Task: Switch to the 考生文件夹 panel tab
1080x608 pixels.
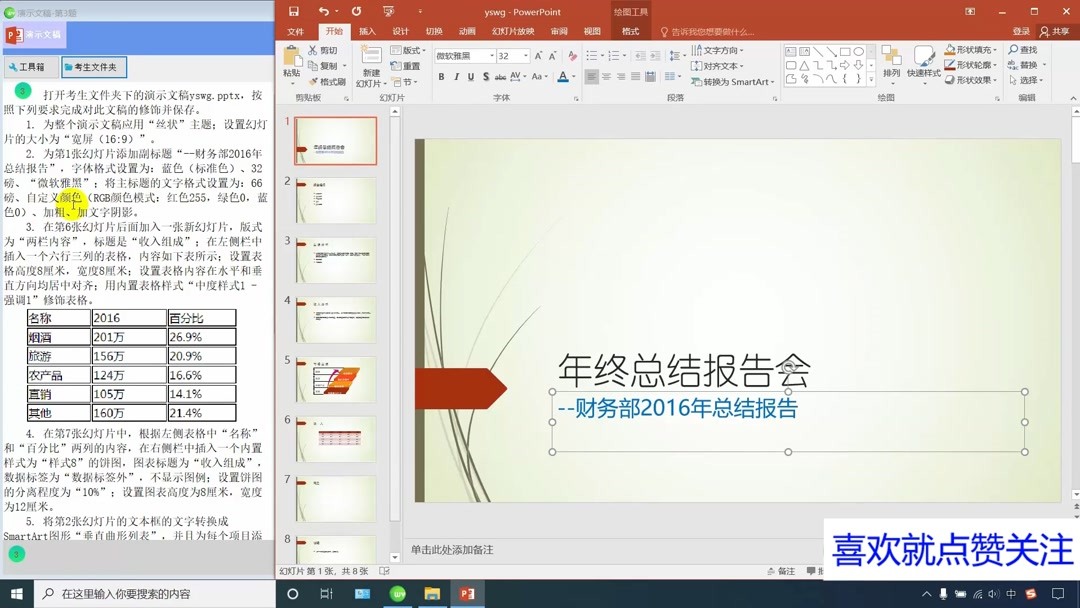Action: coord(93,67)
